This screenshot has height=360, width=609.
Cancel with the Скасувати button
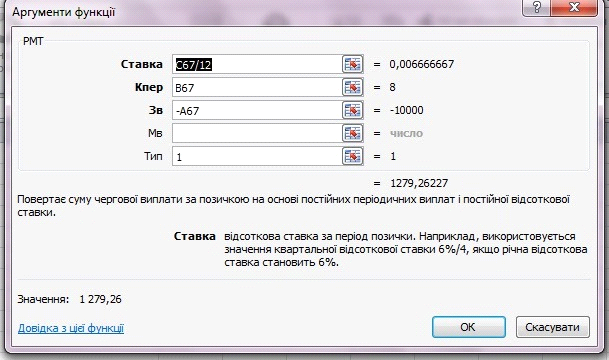552,327
